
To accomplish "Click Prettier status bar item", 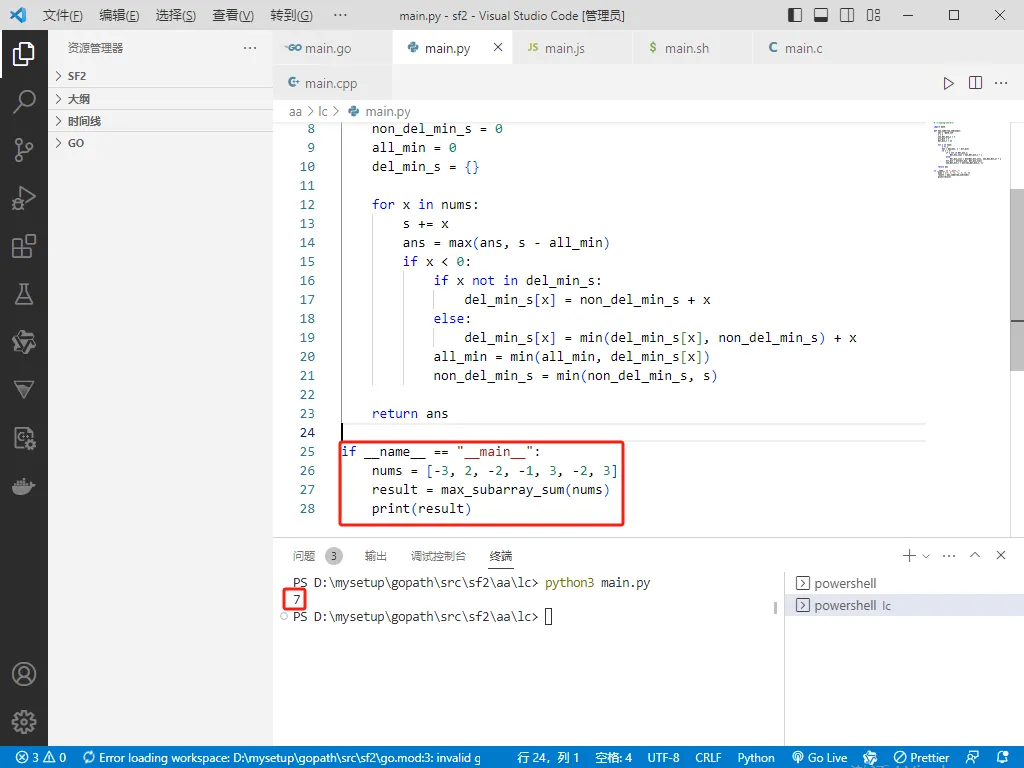I will (921, 758).
